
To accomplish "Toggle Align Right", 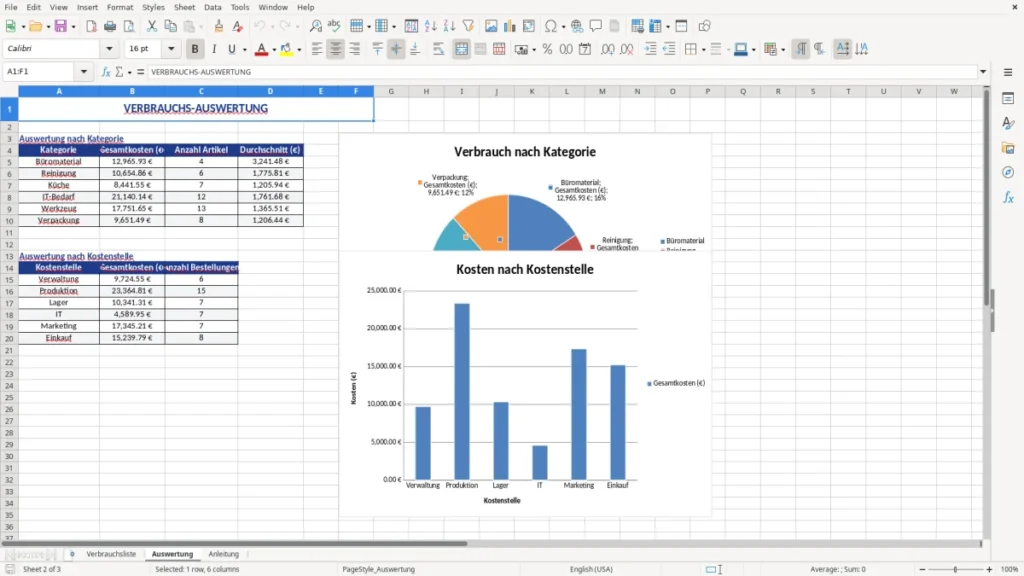I will tap(355, 49).
